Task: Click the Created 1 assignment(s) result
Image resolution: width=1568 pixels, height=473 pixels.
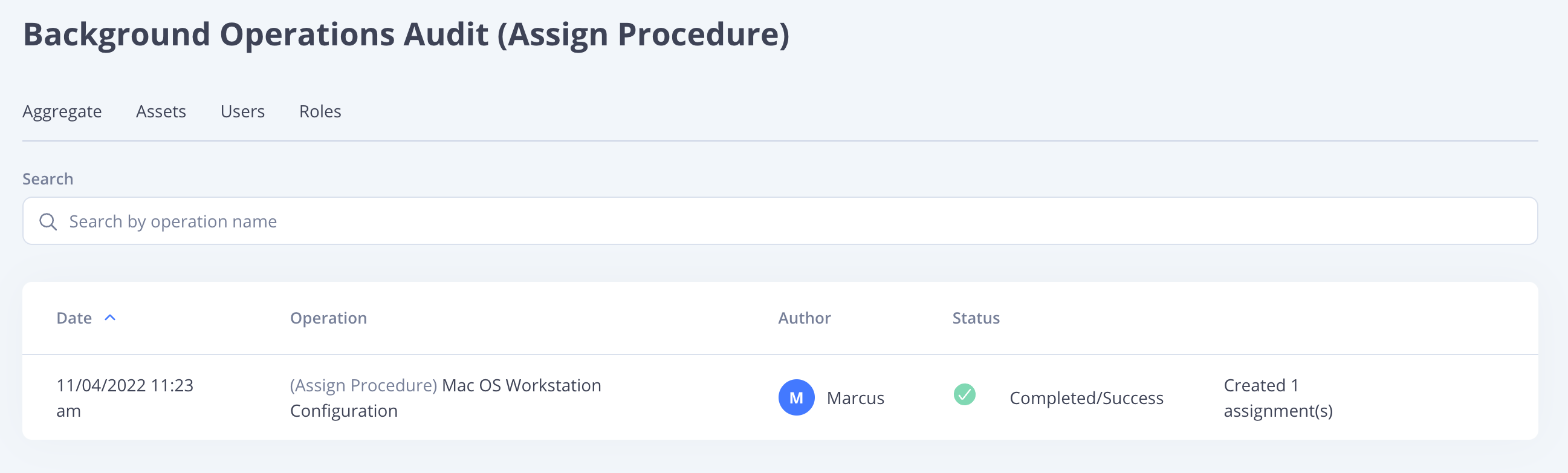Action: point(1278,398)
